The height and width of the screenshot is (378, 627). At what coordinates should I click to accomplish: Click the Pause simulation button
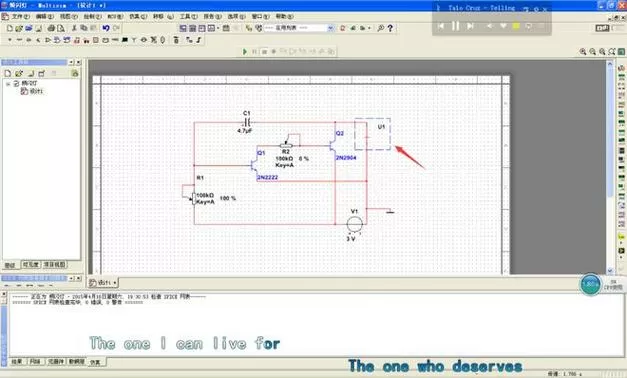[254, 52]
